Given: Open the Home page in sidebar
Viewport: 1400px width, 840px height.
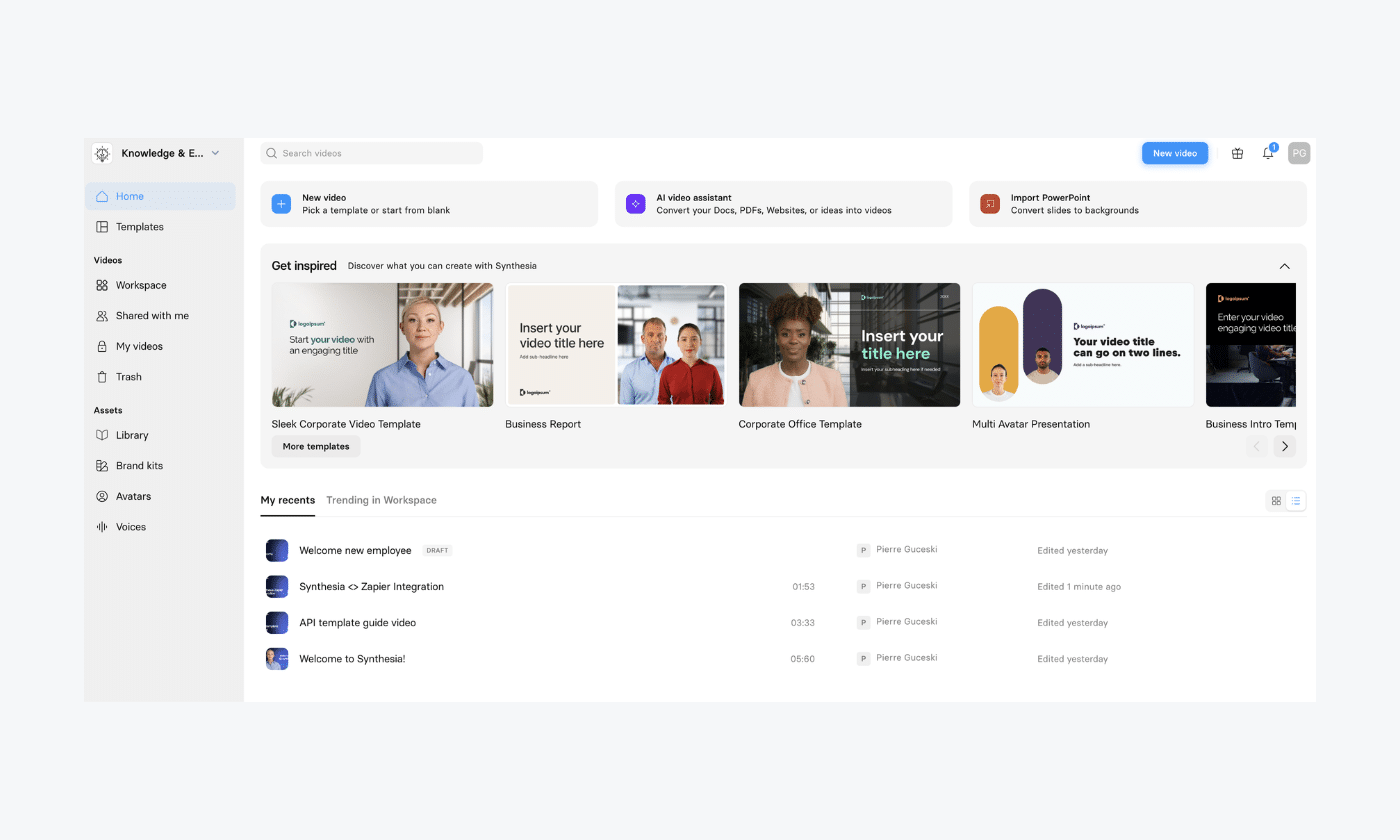Looking at the screenshot, I should tap(160, 196).
